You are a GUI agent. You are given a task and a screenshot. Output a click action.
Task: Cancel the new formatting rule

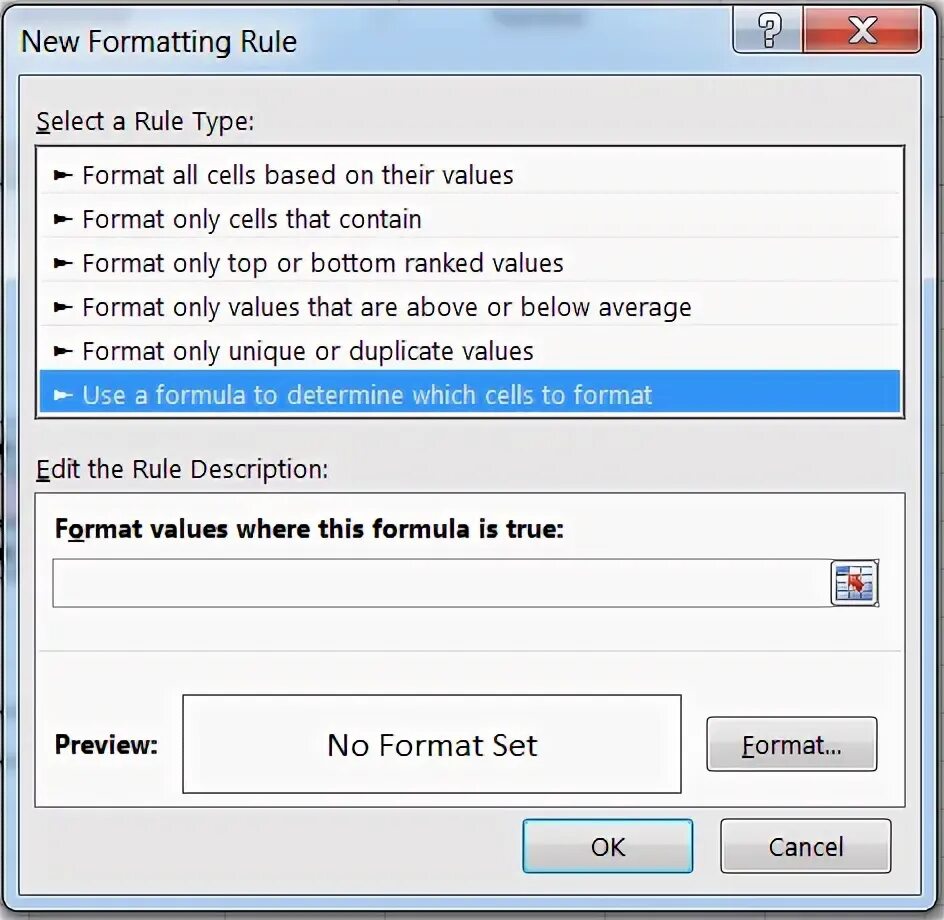pyautogui.click(x=806, y=846)
